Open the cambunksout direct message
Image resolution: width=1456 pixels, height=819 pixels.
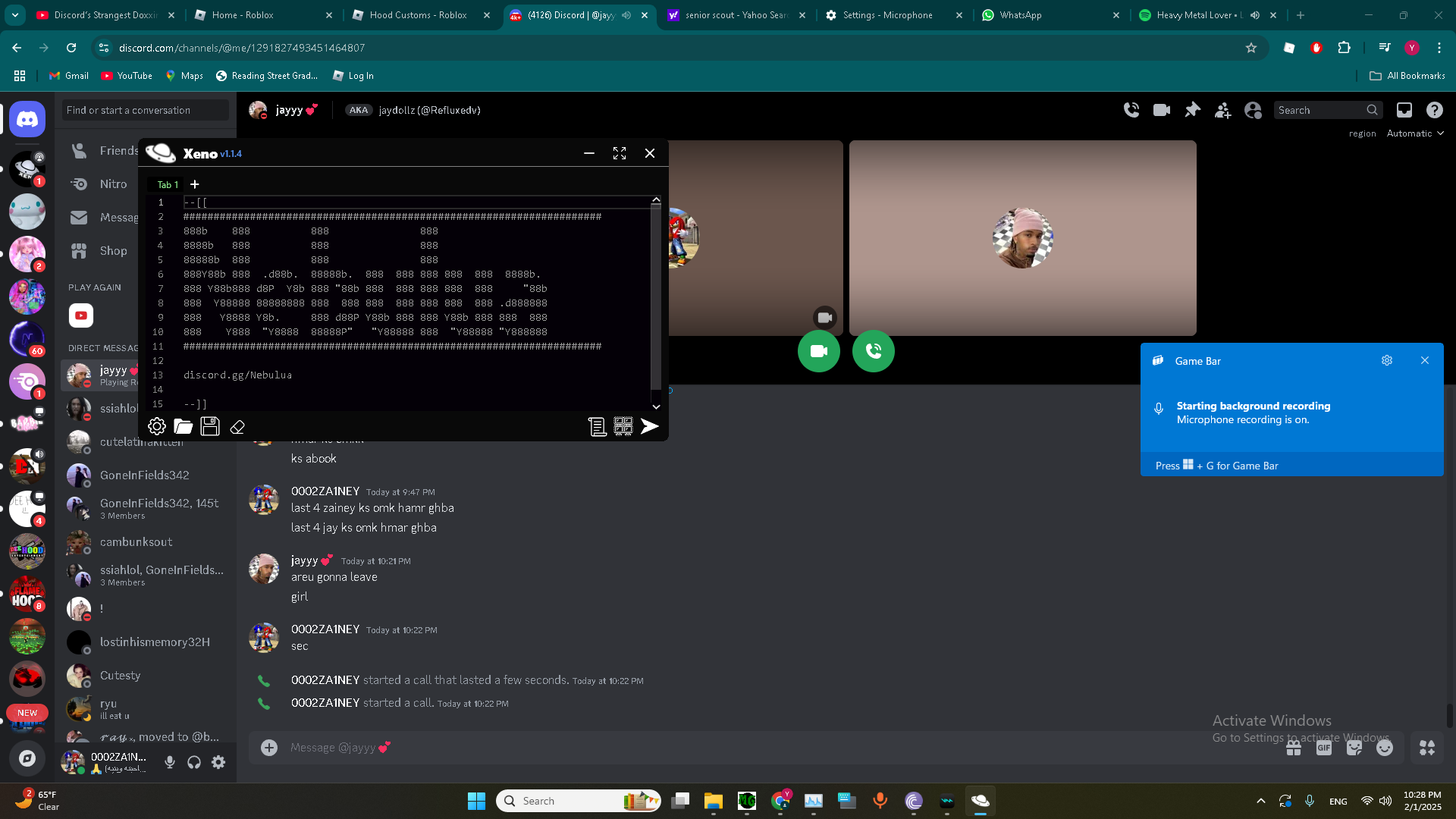point(136,542)
